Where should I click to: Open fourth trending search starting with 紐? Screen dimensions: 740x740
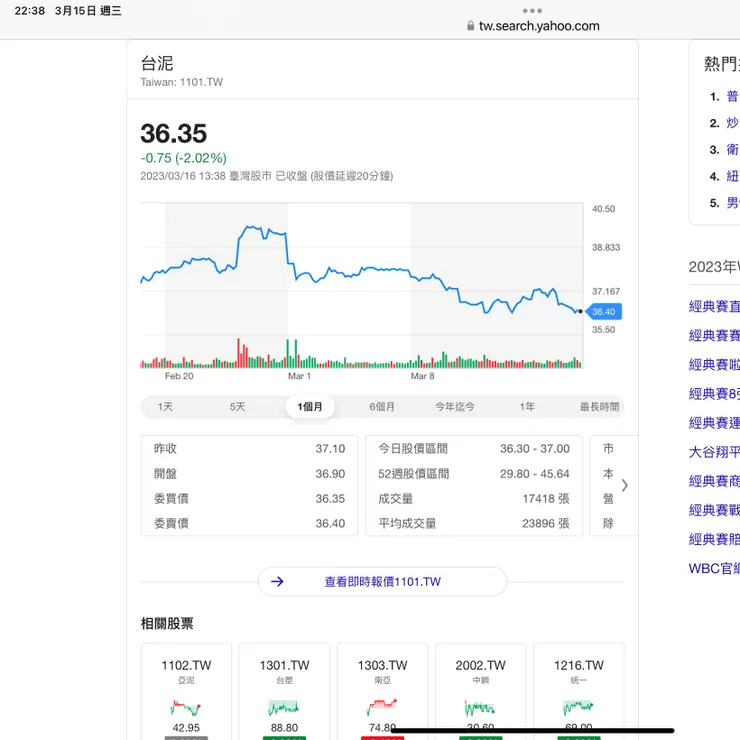pos(732,176)
